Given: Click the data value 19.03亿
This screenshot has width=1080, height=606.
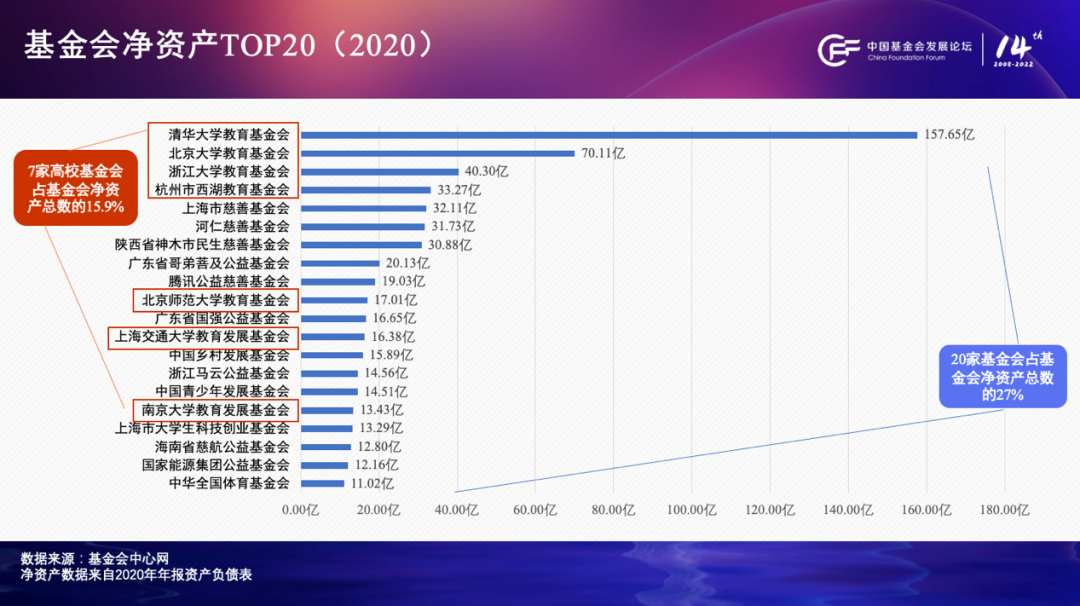Looking at the screenshot, I should point(404,281).
